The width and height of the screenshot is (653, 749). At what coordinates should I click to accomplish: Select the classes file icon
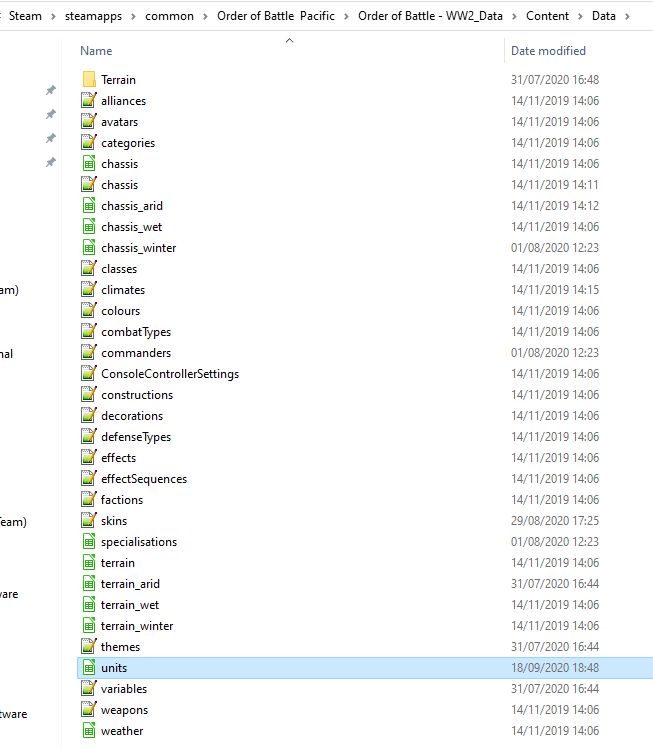[89, 268]
